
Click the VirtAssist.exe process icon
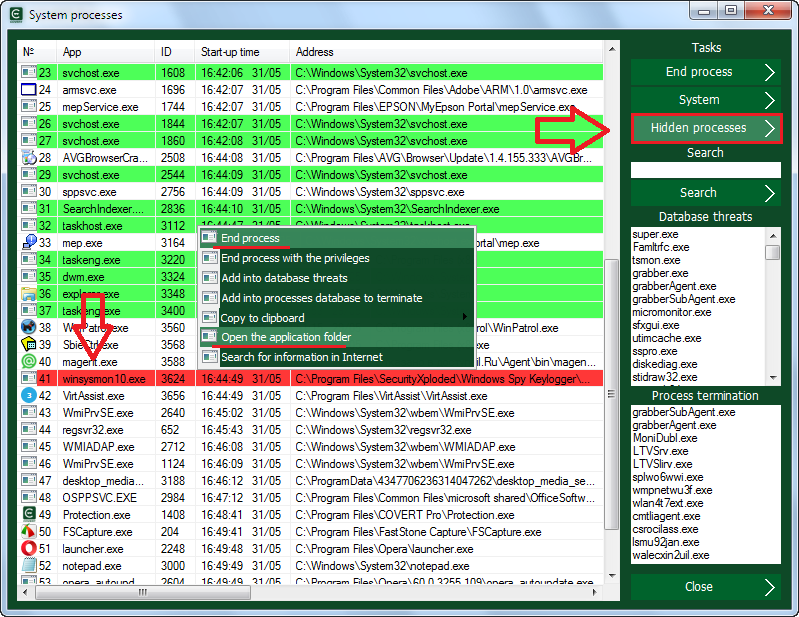[29, 395]
